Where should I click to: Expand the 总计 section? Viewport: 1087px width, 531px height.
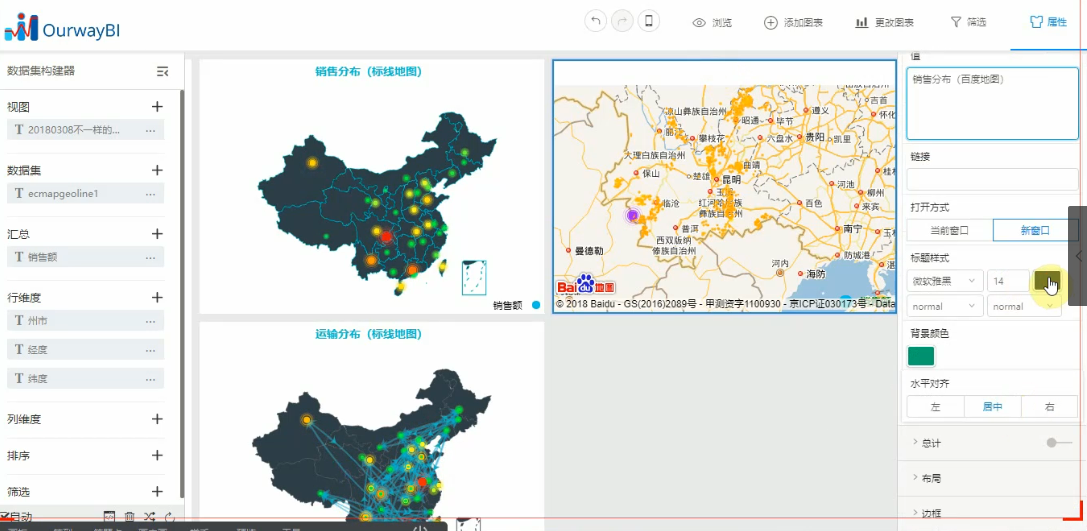coord(928,442)
